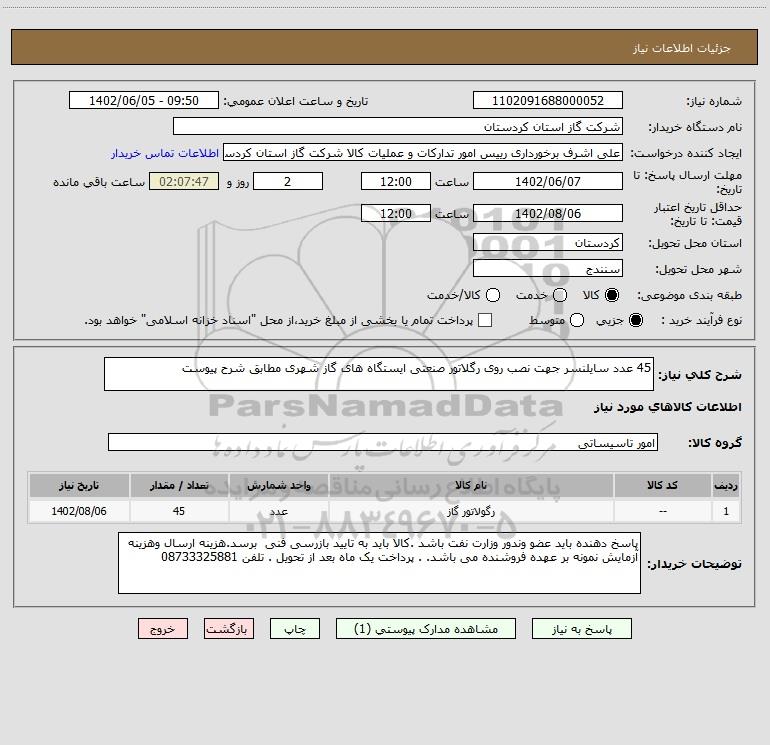Screen dimensions: 770x745
Task: Click the خروج exit button
Action: pos(163,629)
